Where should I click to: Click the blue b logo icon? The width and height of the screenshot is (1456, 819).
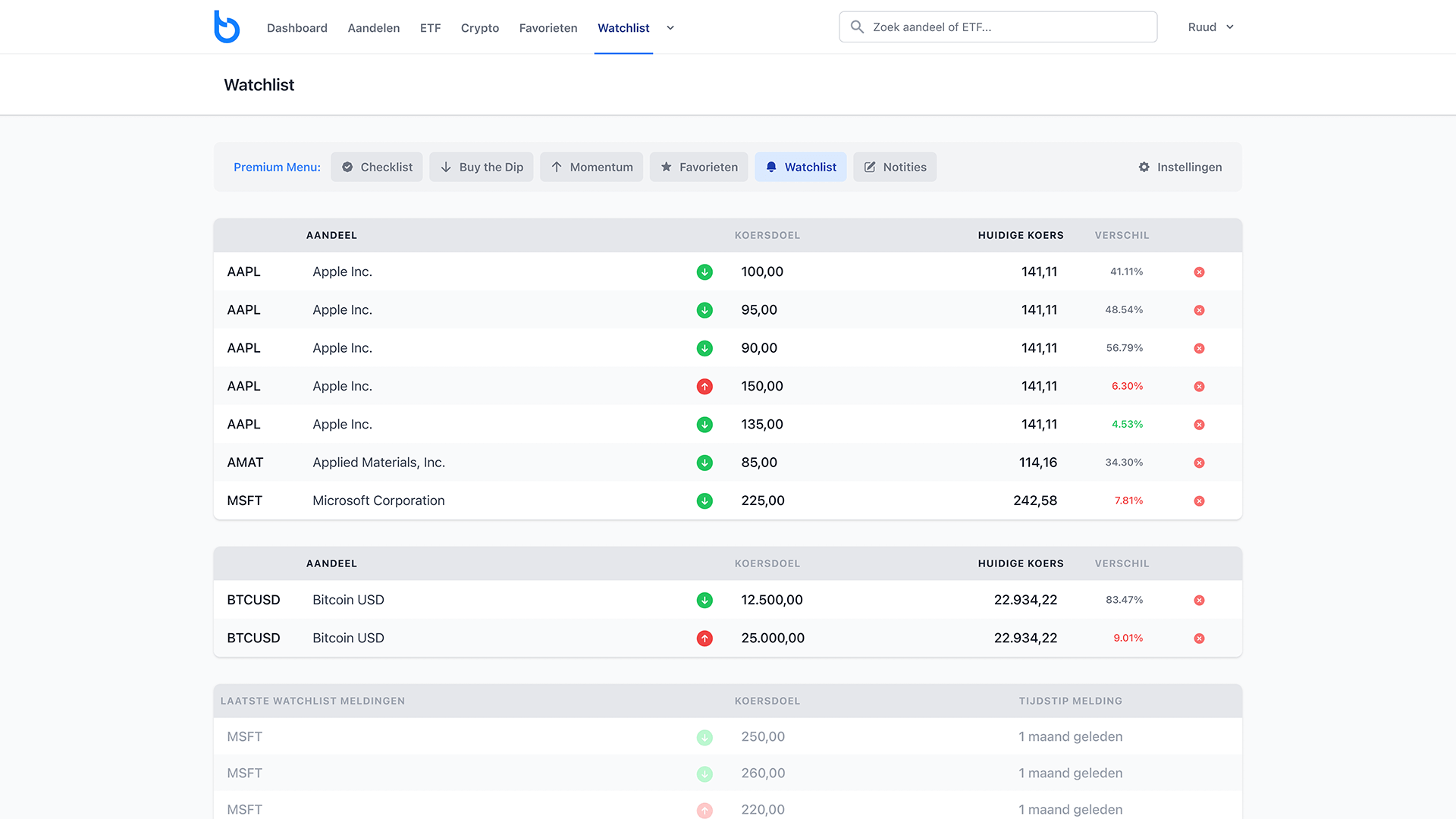point(227,27)
